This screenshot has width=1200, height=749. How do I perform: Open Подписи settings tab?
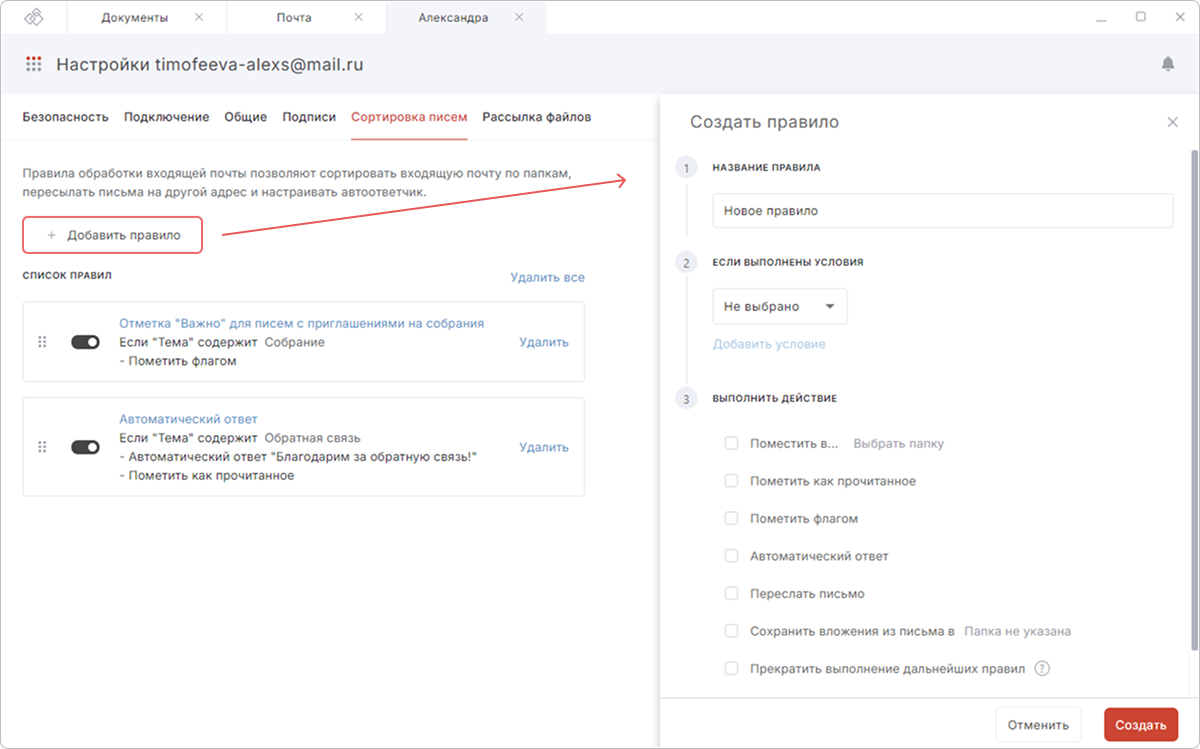(309, 117)
